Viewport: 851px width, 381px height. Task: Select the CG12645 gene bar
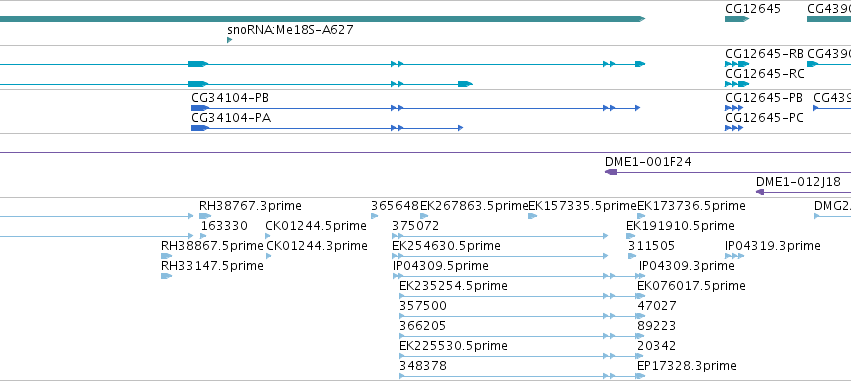[x=737, y=19]
